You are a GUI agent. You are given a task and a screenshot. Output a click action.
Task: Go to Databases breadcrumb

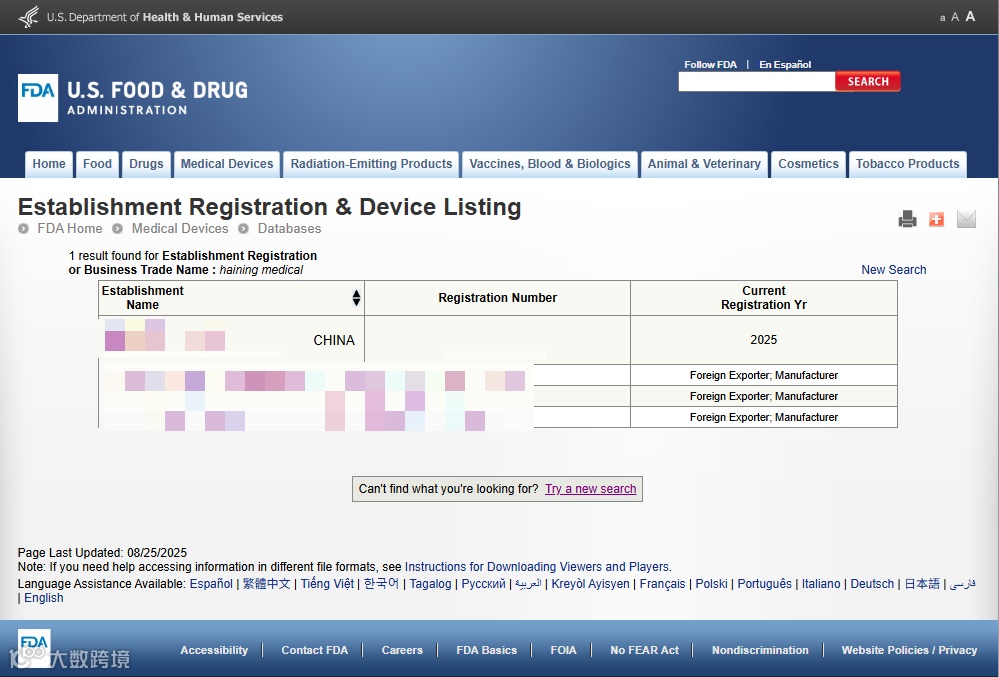click(x=289, y=228)
